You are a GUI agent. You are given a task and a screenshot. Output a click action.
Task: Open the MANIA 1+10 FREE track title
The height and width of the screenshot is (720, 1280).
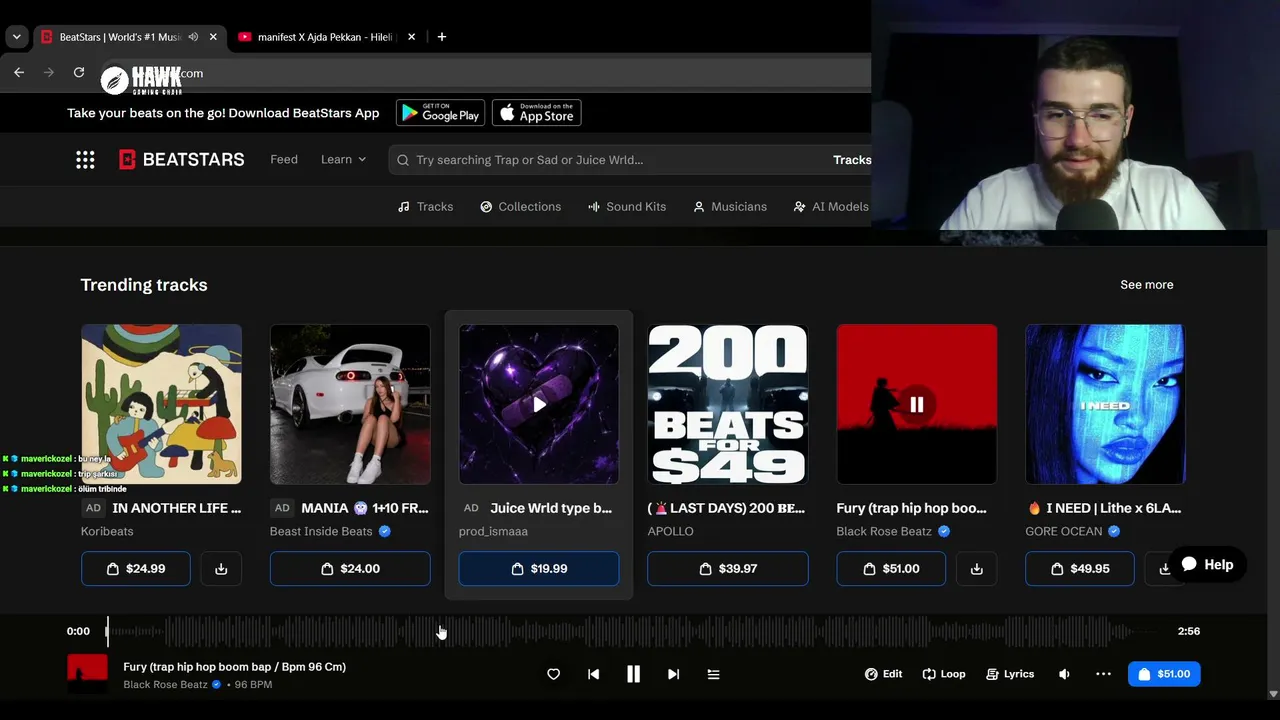(365, 508)
